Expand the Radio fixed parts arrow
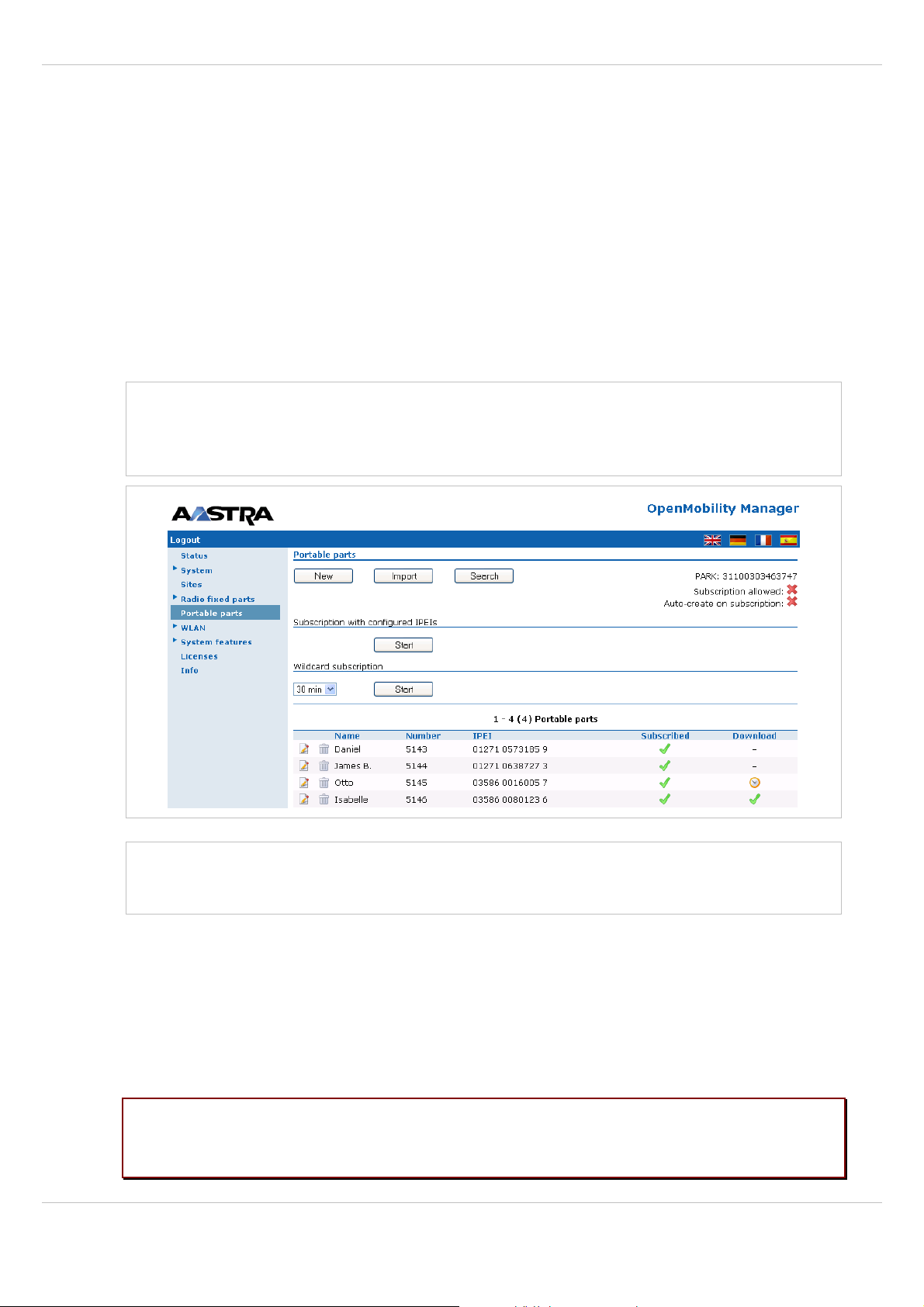Viewport: 924px width, 1307px height. [x=175, y=597]
